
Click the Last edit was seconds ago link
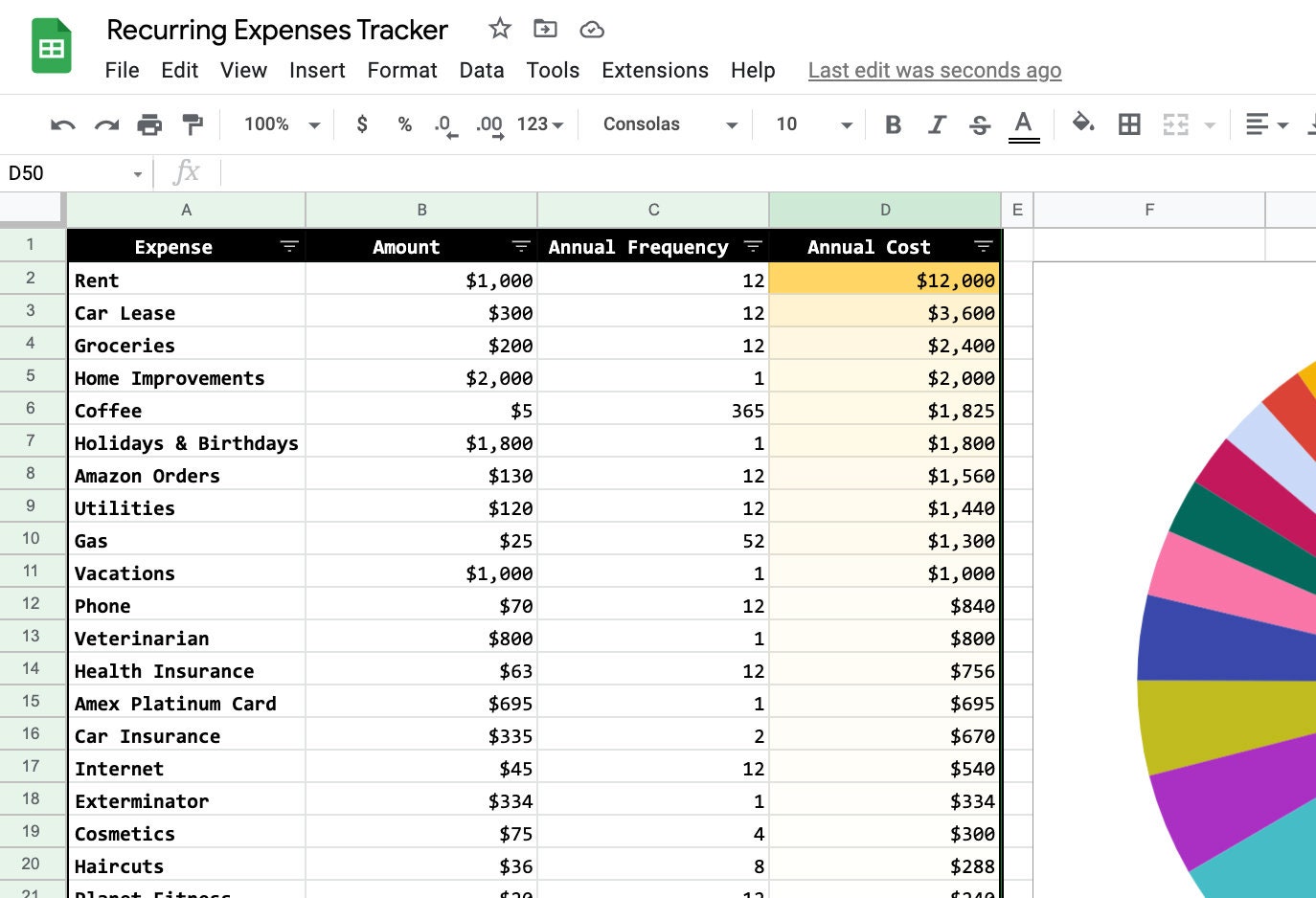[934, 70]
